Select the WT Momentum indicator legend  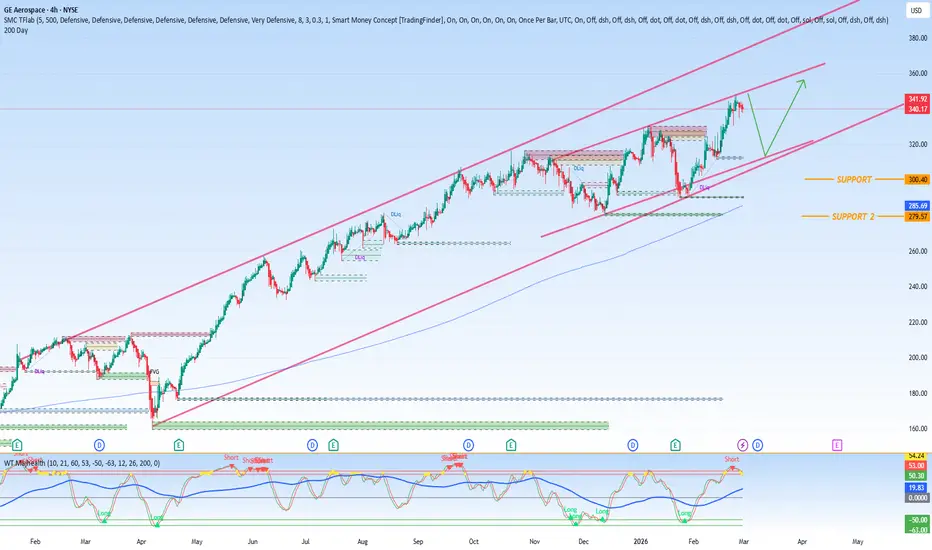[x=82, y=463]
